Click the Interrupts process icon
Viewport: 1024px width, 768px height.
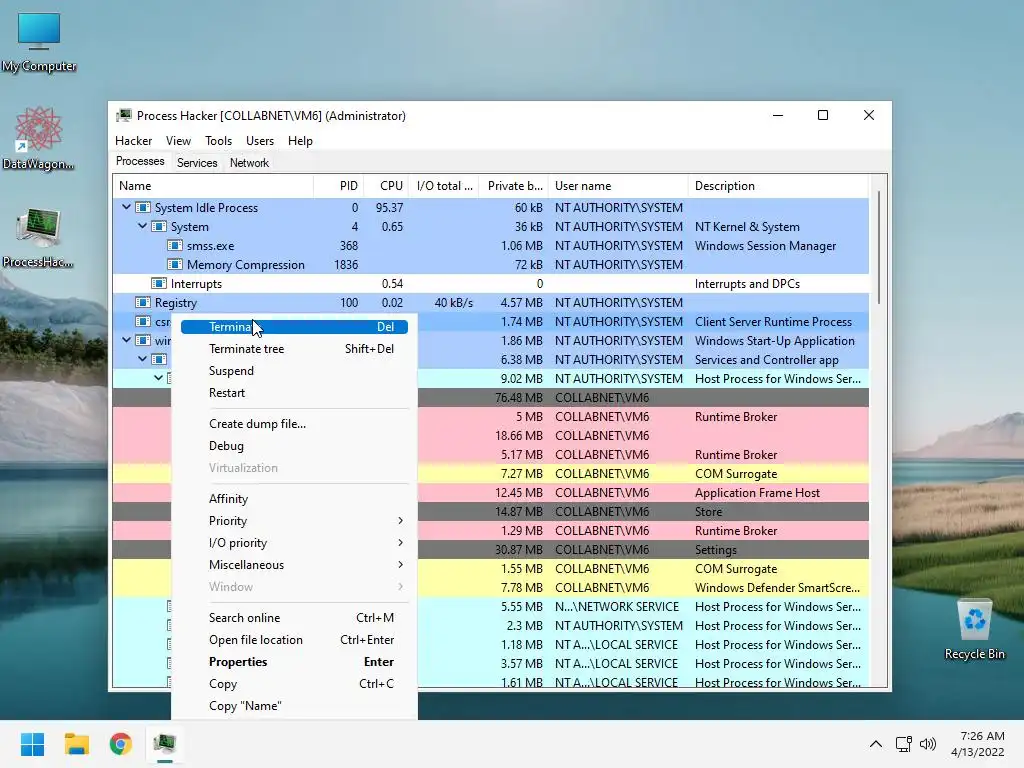[x=159, y=283]
